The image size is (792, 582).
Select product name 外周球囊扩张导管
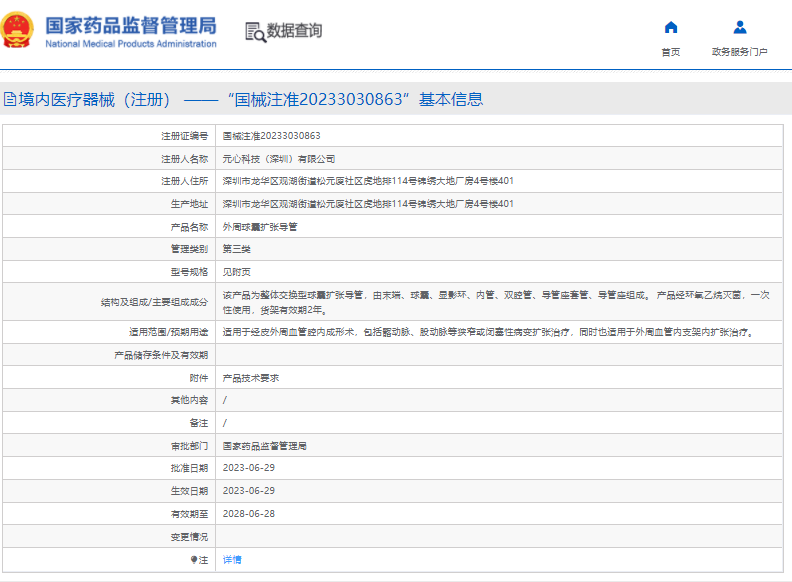[x=260, y=227]
